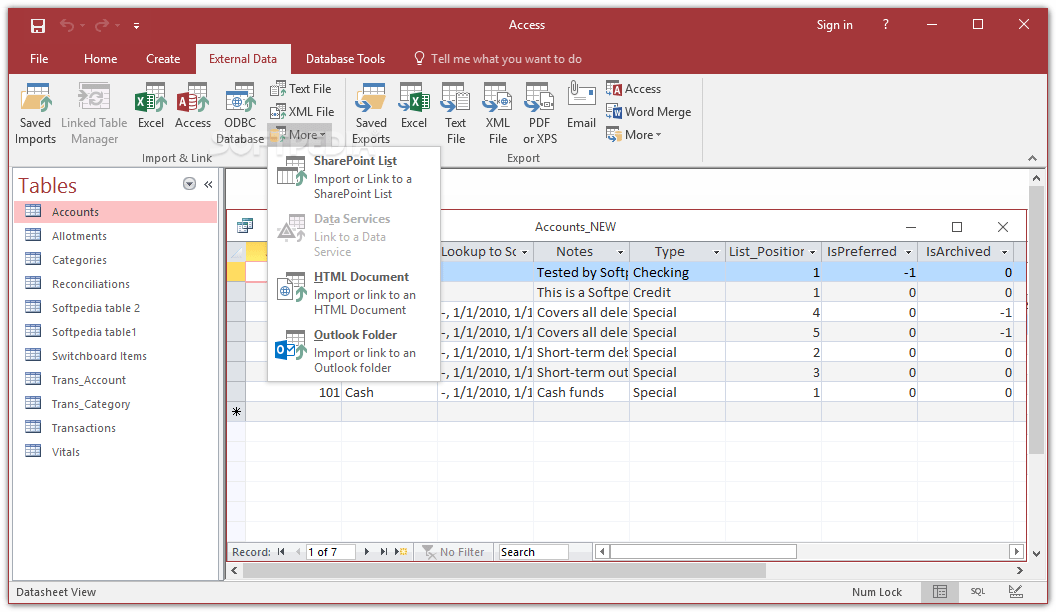Export as PDF or XPS
The height and width of the screenshot is (612, 1056).
[x=540, y=113]
